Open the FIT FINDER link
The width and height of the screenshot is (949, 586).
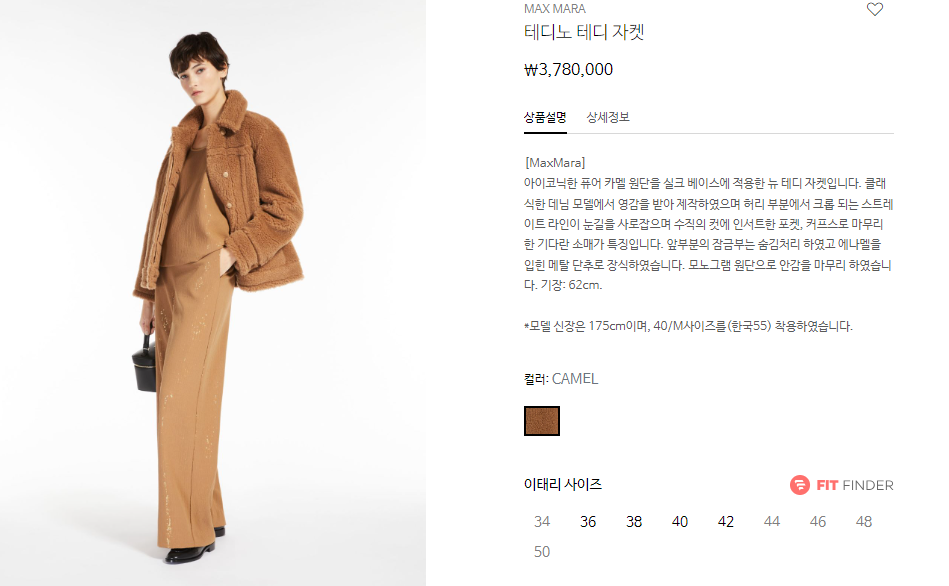point(842,485)
